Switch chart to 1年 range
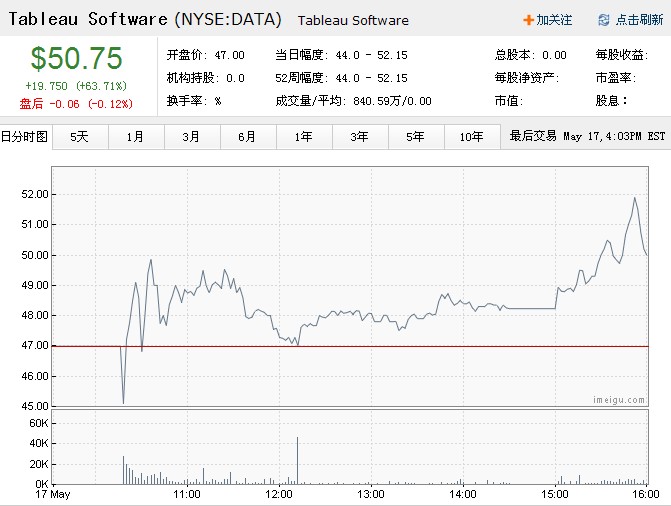Screen dimensions: 671x506 (x=304, y=137)
